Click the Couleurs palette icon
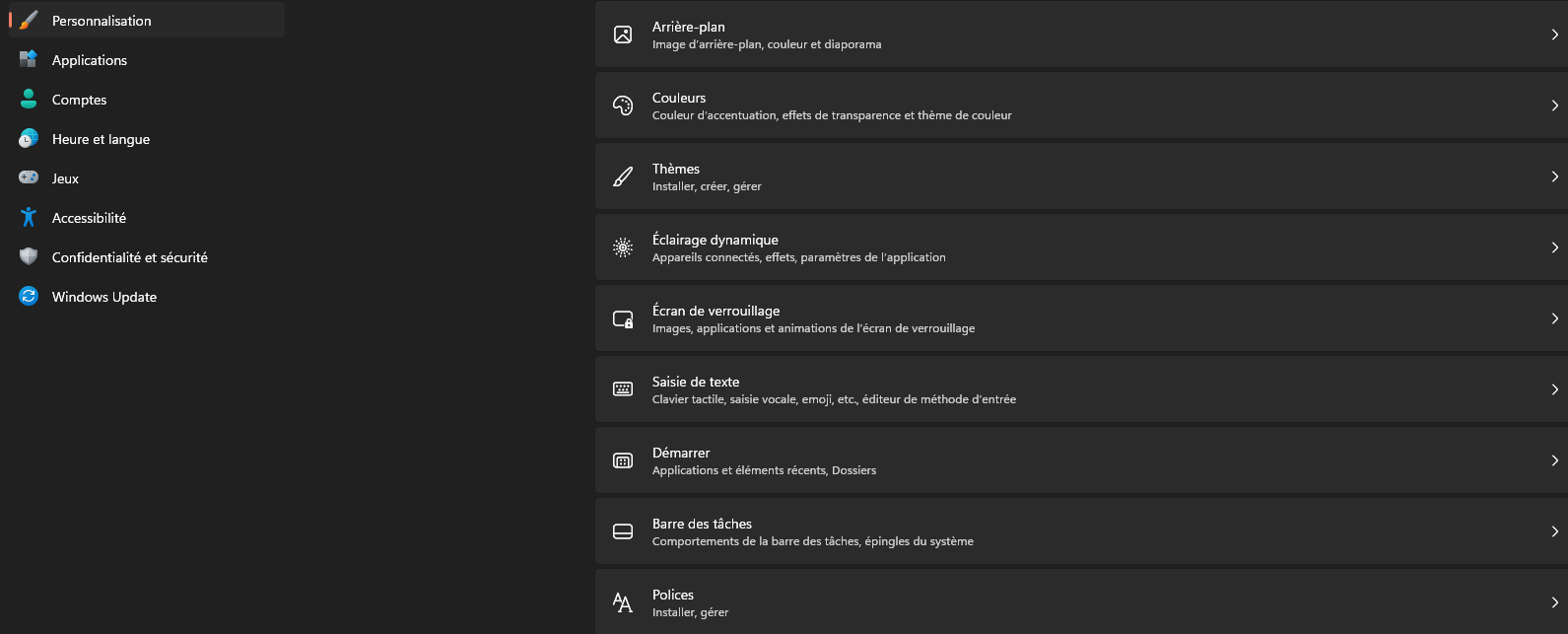The width and height of the screenshot is (1568, 634). (623, 106)
